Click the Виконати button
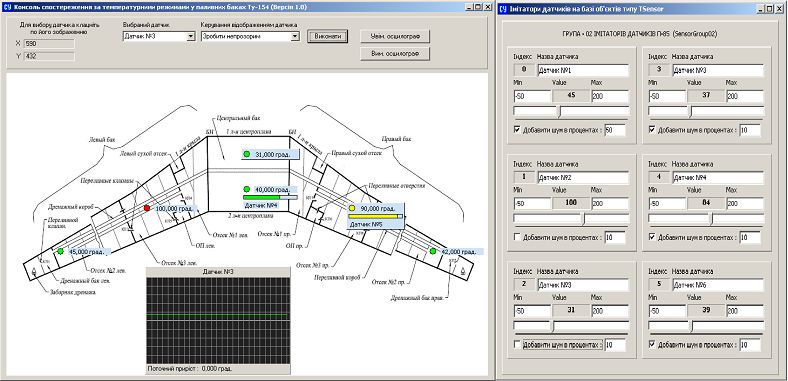The image size is (788, 381). tap(328, 36)
